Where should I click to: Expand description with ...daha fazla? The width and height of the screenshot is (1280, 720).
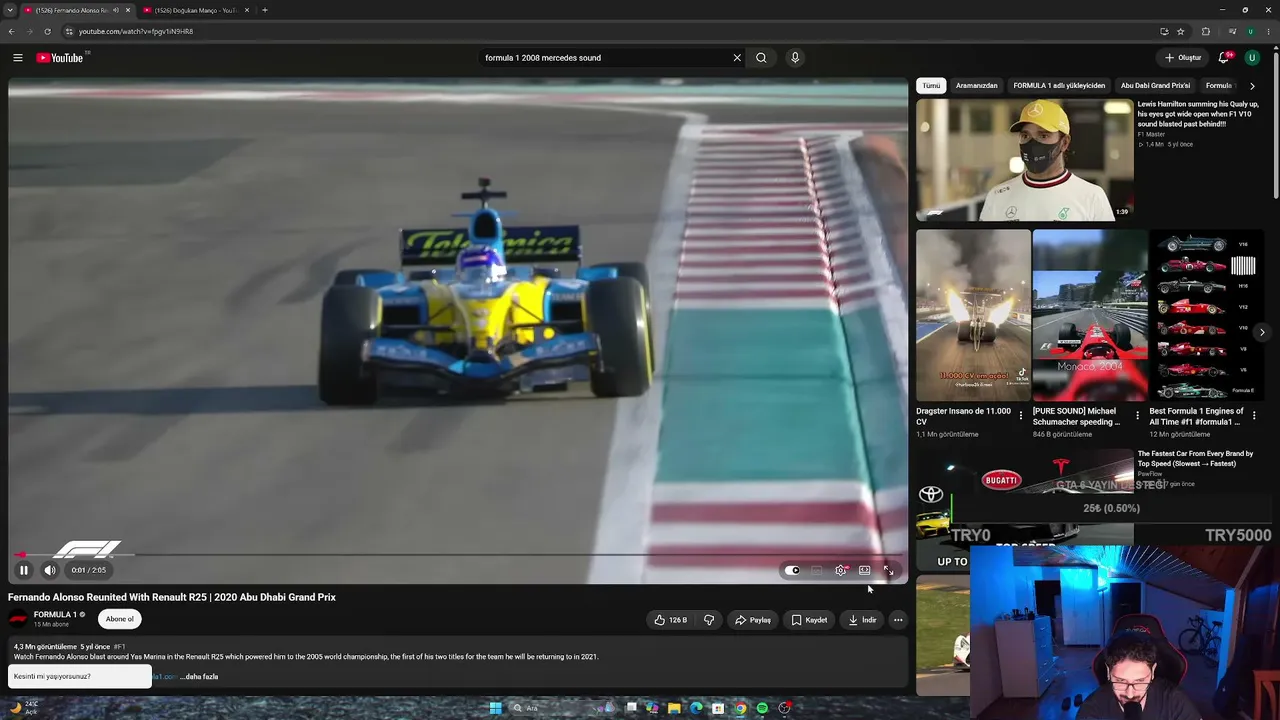199,677
